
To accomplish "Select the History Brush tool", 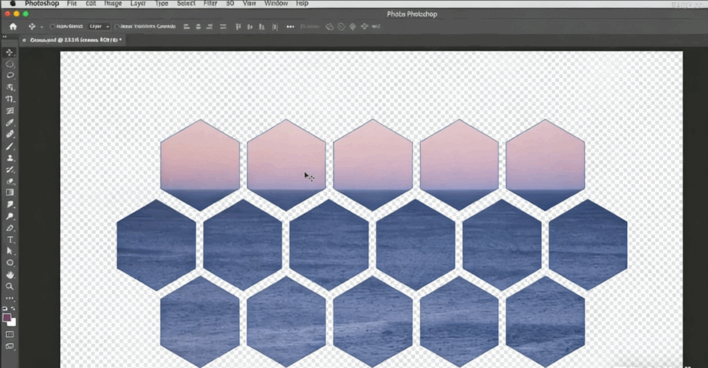I will point(9,170).
